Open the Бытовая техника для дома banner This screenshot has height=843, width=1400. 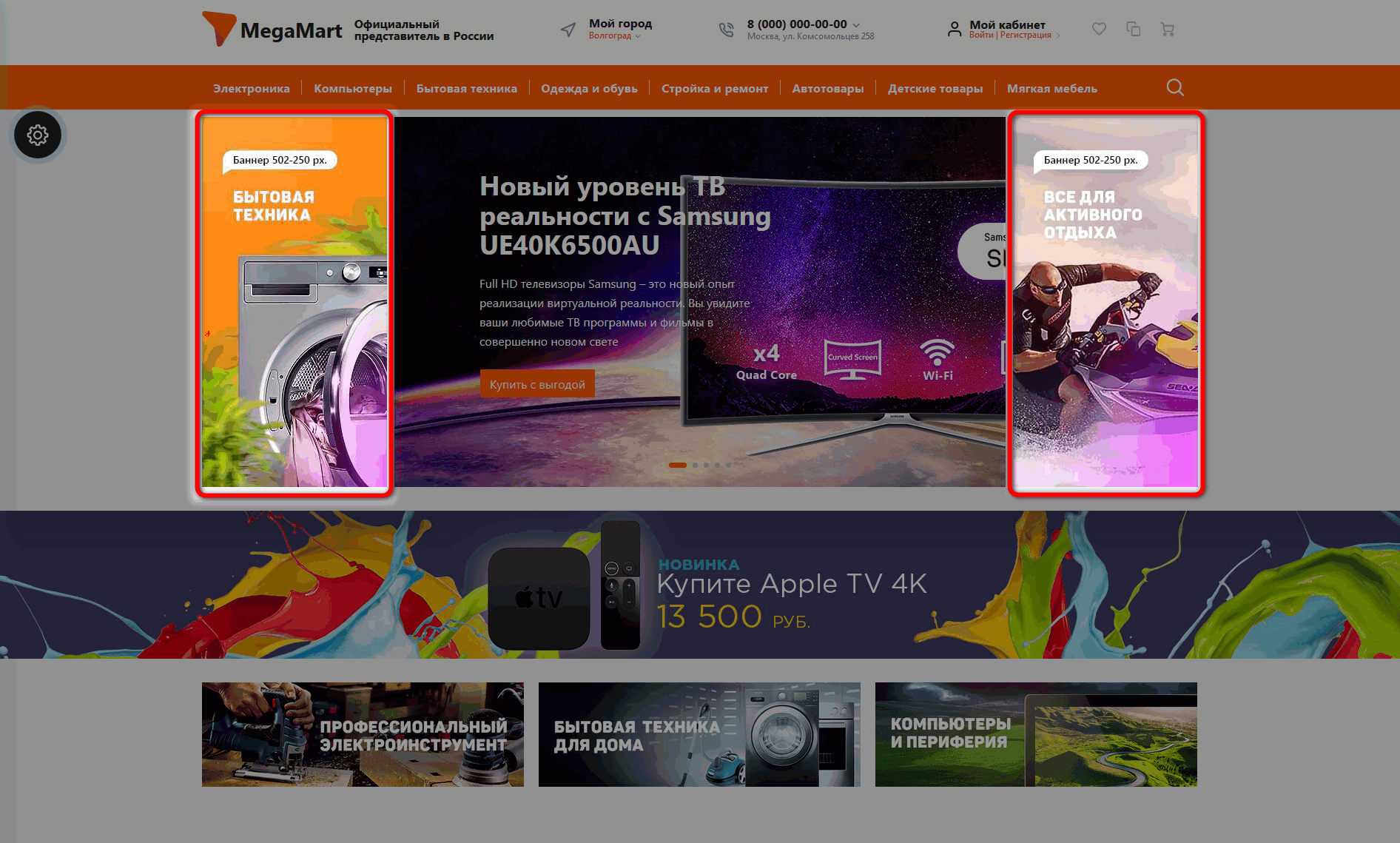pyautogui.click(x=699, y=734)
